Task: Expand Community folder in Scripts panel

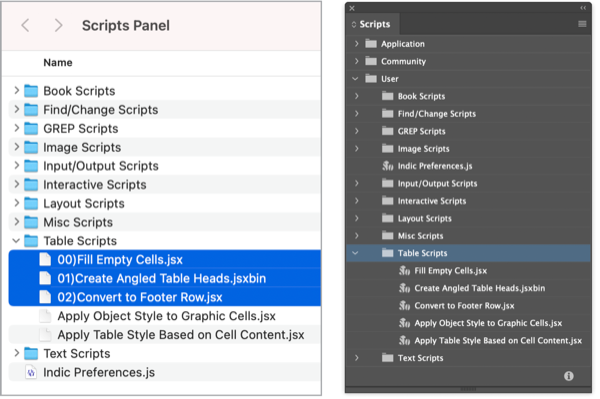Action: point(357,61)
